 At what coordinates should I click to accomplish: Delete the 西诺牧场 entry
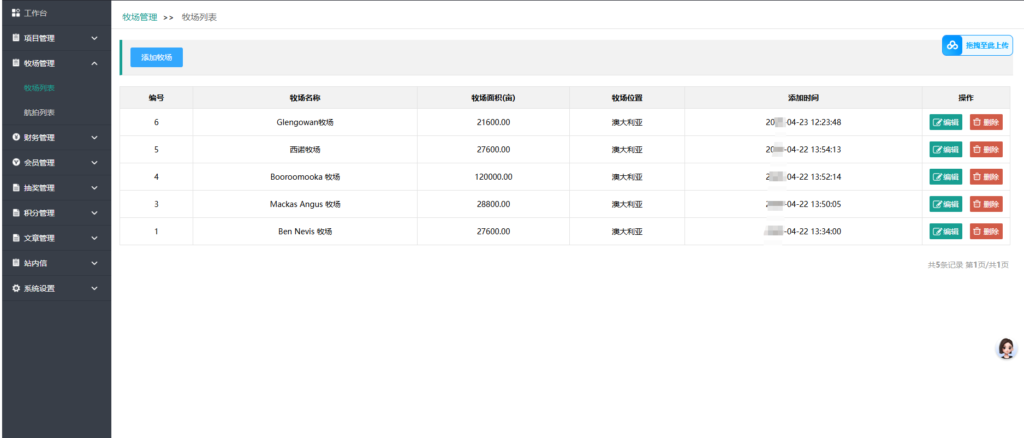point(985,150)
